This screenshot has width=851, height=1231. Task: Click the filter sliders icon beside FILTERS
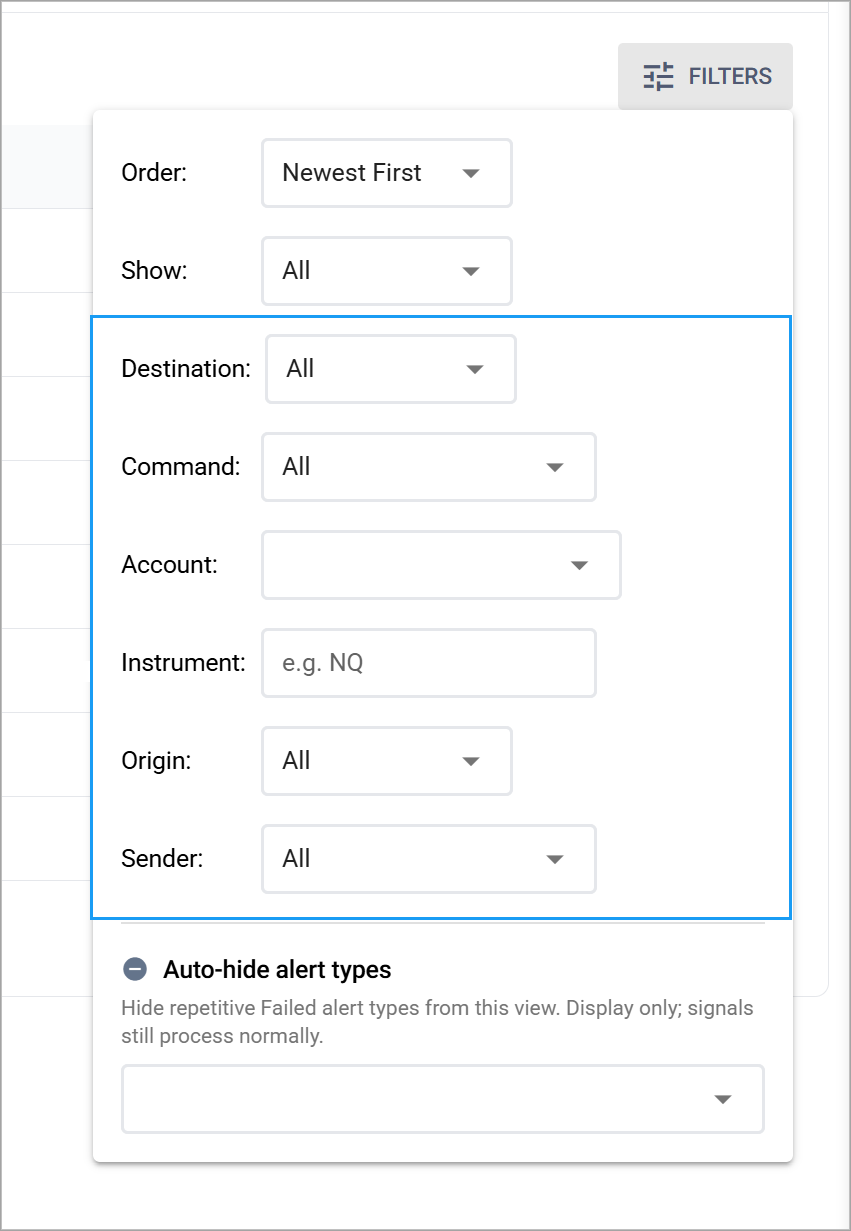(x=658, y=76)
